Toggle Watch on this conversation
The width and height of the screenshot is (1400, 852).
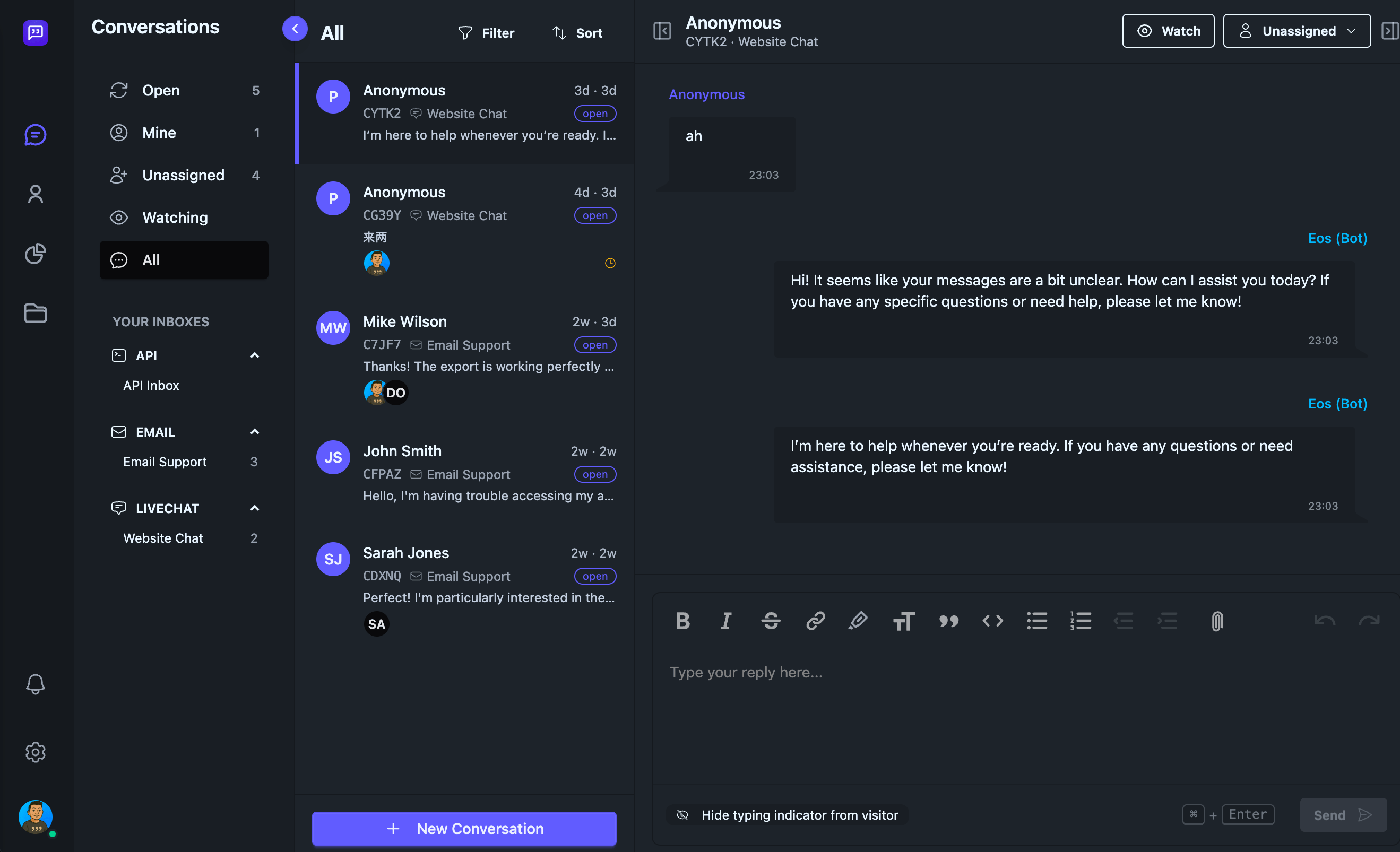1168,31
